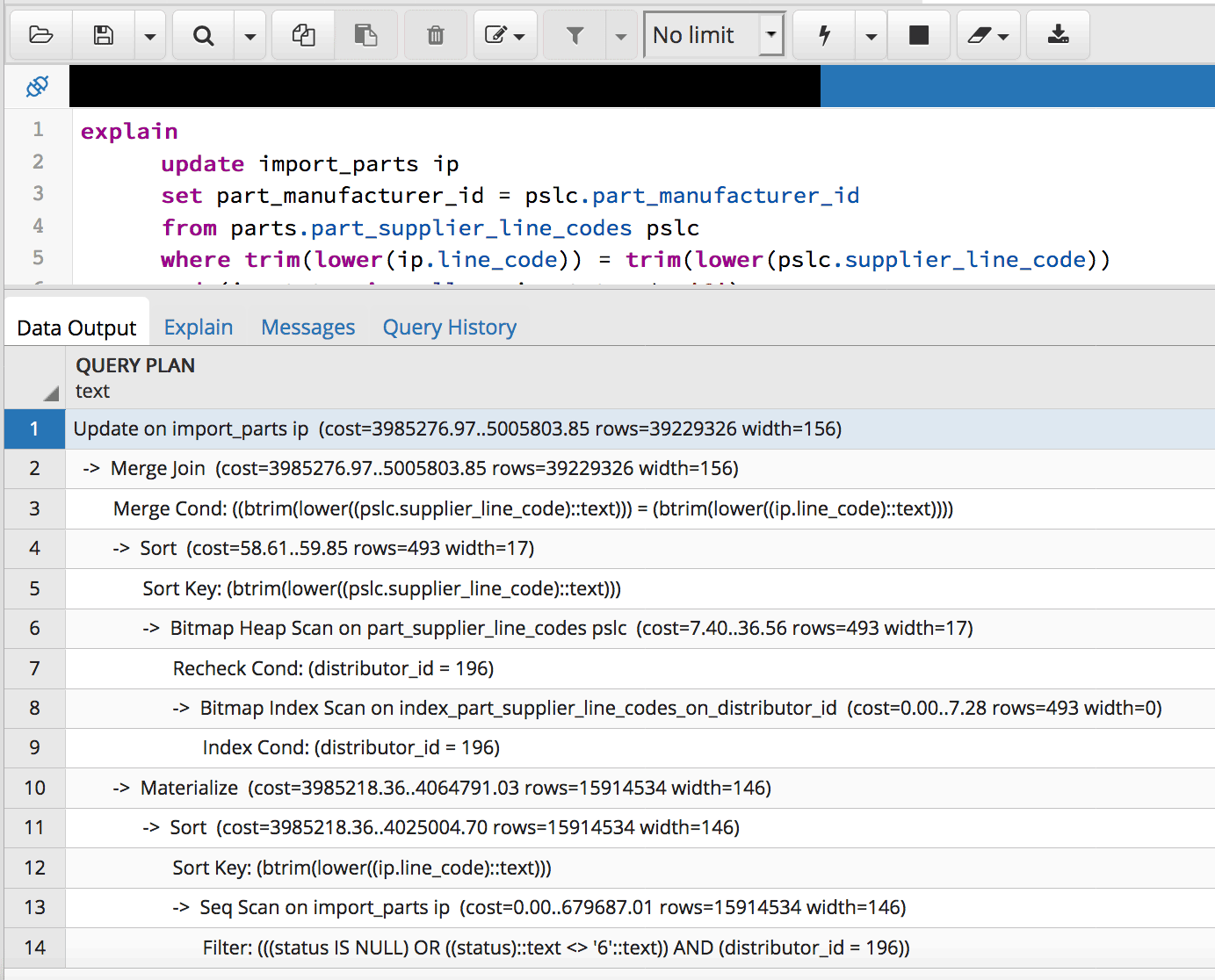Click the 'Filter: (((status IS NULL)' row

pos(640,948)
